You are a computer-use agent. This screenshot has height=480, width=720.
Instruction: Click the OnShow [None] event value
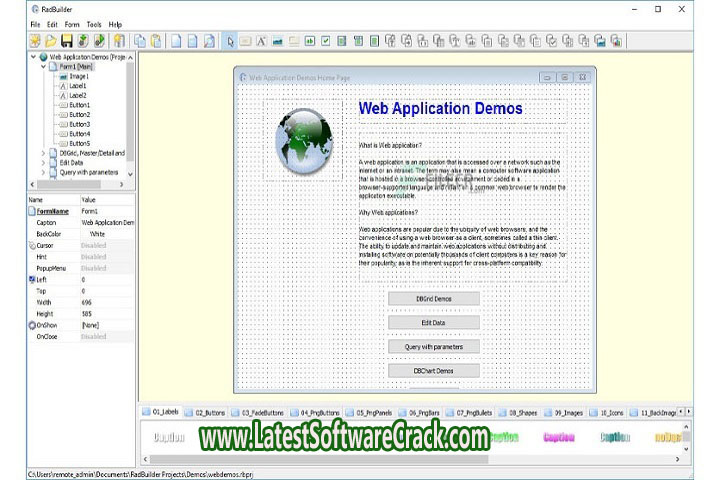[107, 325]
